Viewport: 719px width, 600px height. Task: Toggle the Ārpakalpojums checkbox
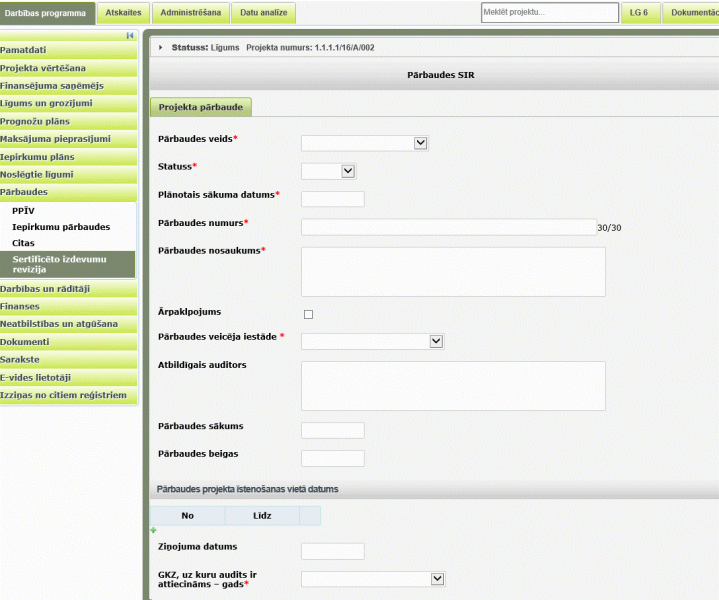[x=308, y=314]
